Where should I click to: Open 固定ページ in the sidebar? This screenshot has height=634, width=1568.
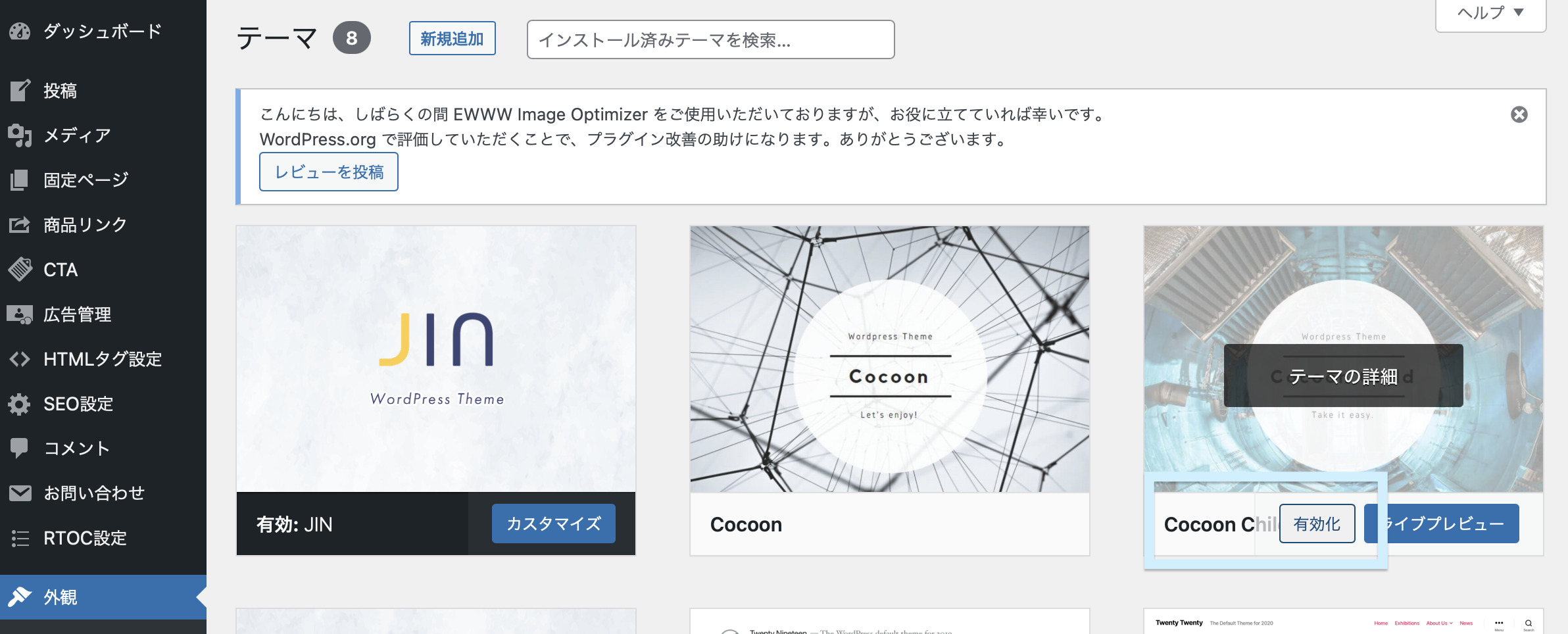(x=86, y=180)
